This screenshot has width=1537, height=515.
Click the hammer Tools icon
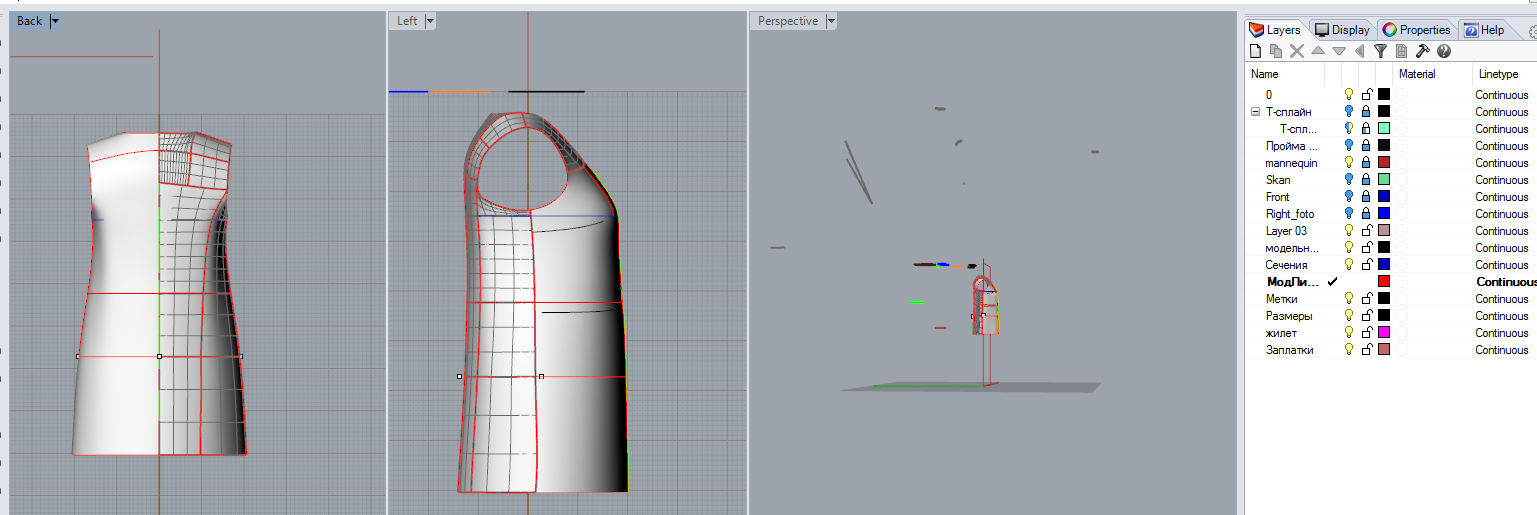point(1422,51)
